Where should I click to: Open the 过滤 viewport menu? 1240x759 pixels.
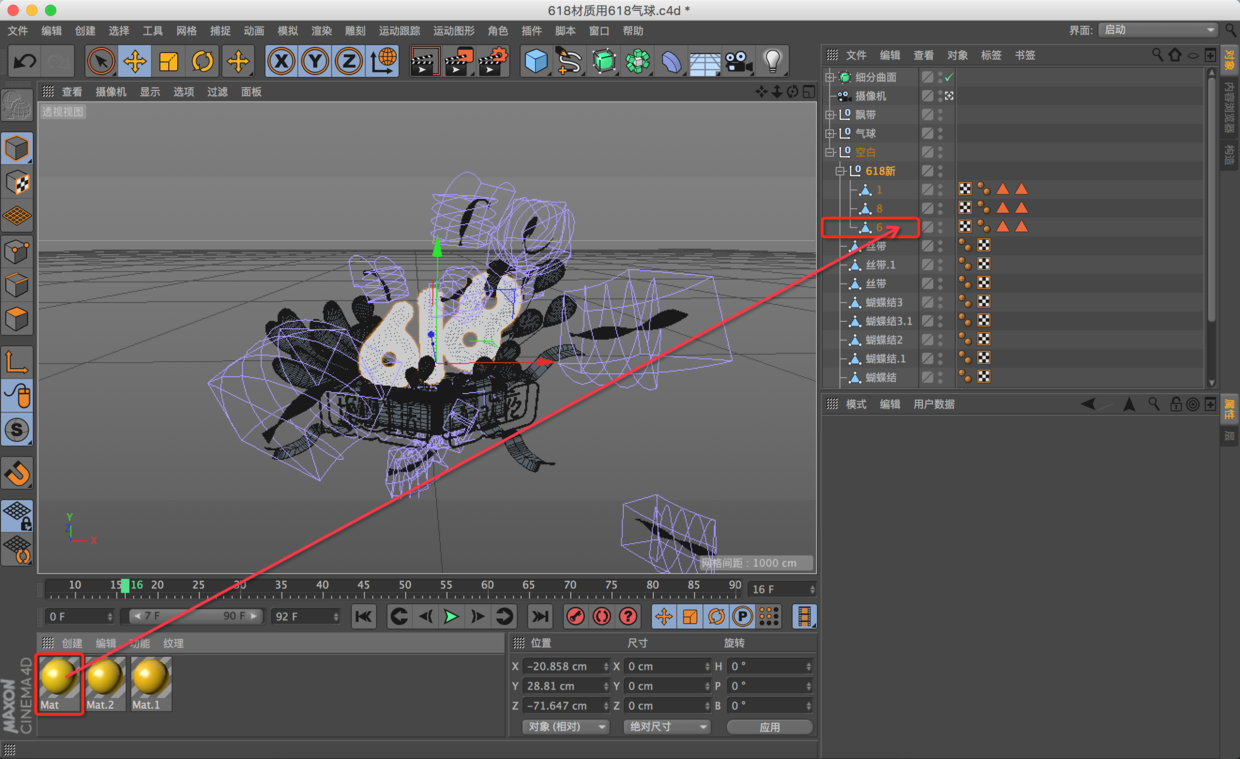coord(217,92)
